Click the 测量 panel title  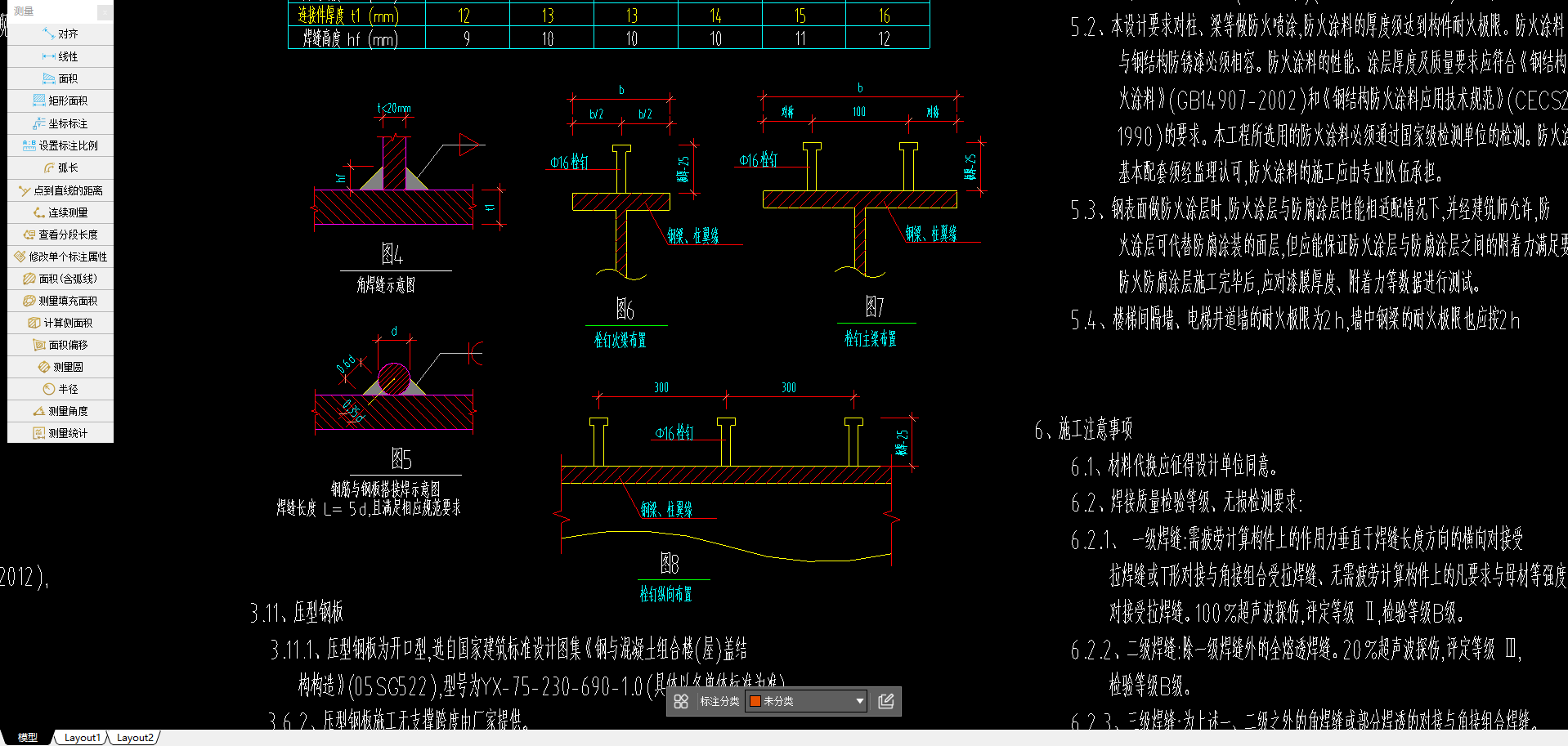pos(25,11)
